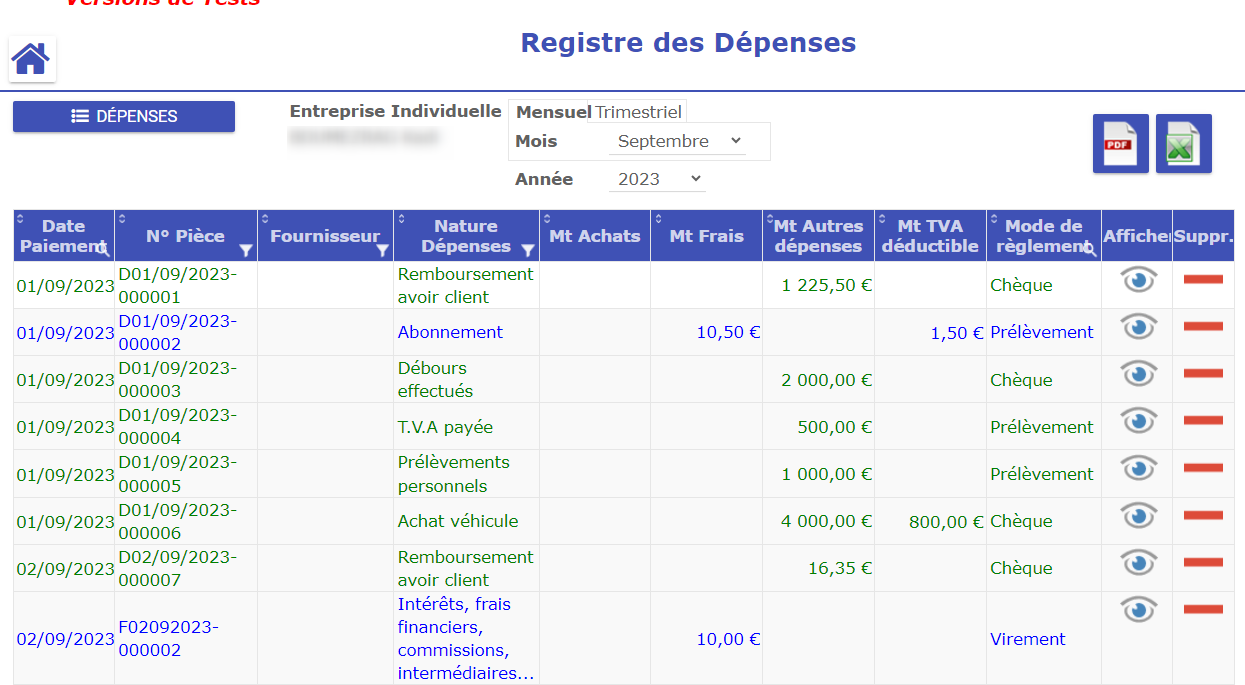This screenshot has height=685, width=1245.
Task: Open the Fournisseur column filter
Action: point(382,250)
